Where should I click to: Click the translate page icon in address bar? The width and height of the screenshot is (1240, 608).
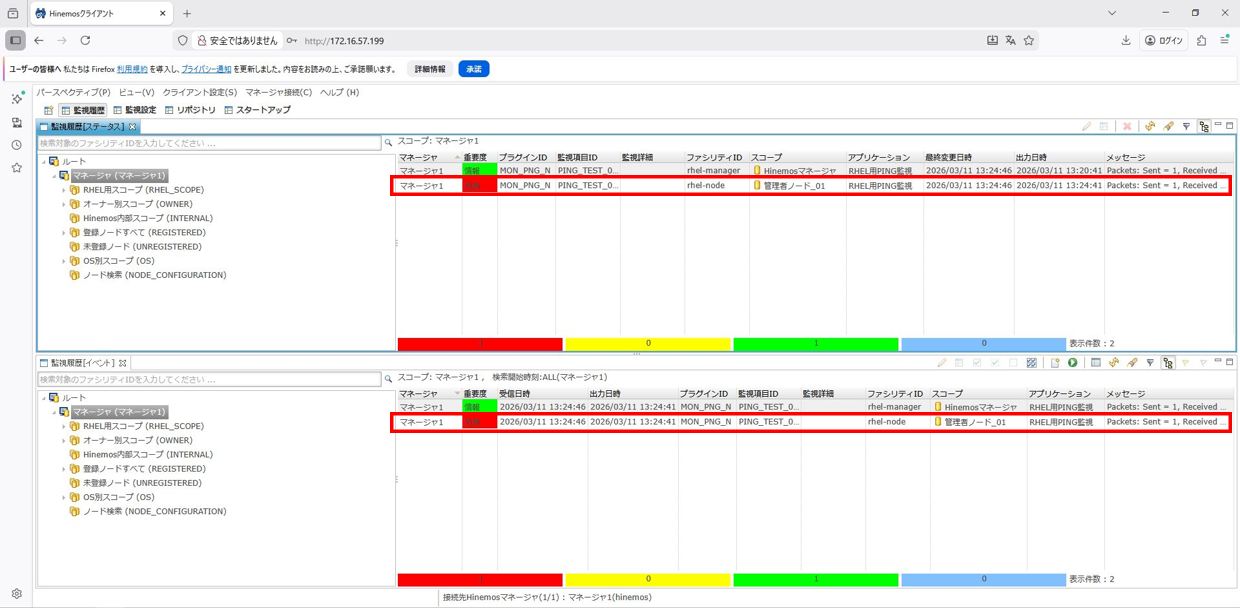(x=1010, y=41)
